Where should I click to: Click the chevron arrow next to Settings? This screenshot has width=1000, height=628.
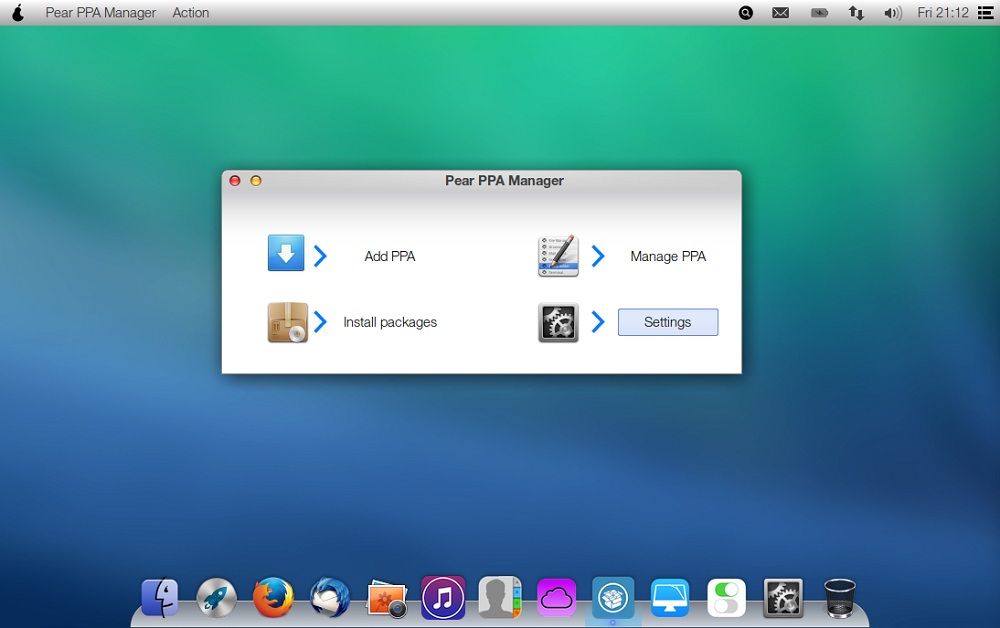coord(598,322)
